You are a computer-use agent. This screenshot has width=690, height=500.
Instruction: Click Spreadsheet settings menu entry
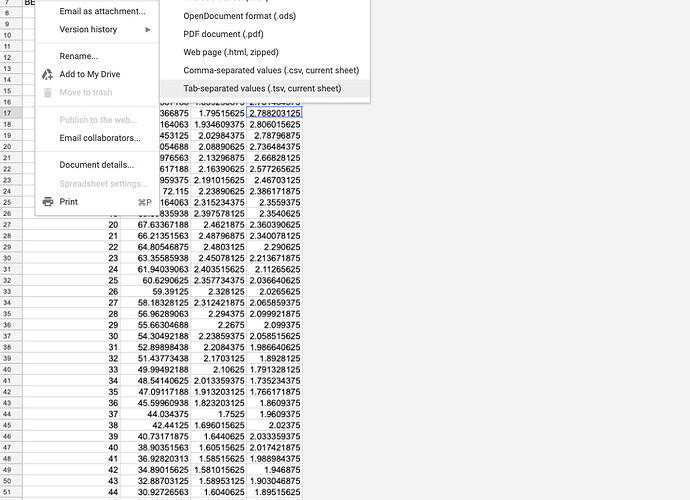pos(103,183)
